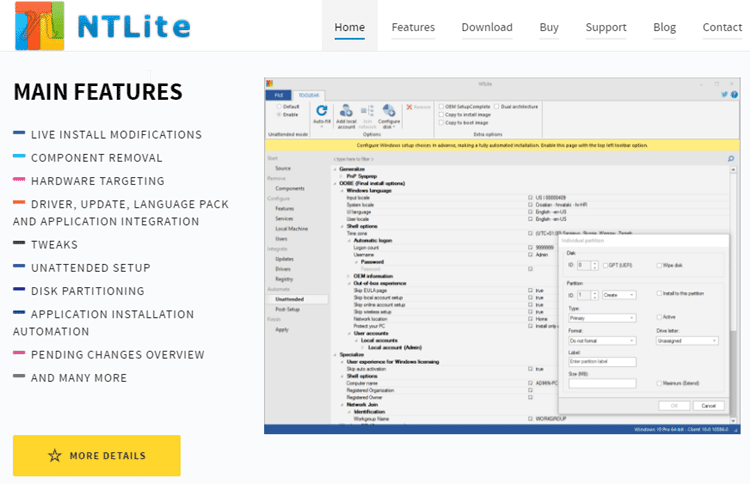Click the type here to filter box

[529, 159]
